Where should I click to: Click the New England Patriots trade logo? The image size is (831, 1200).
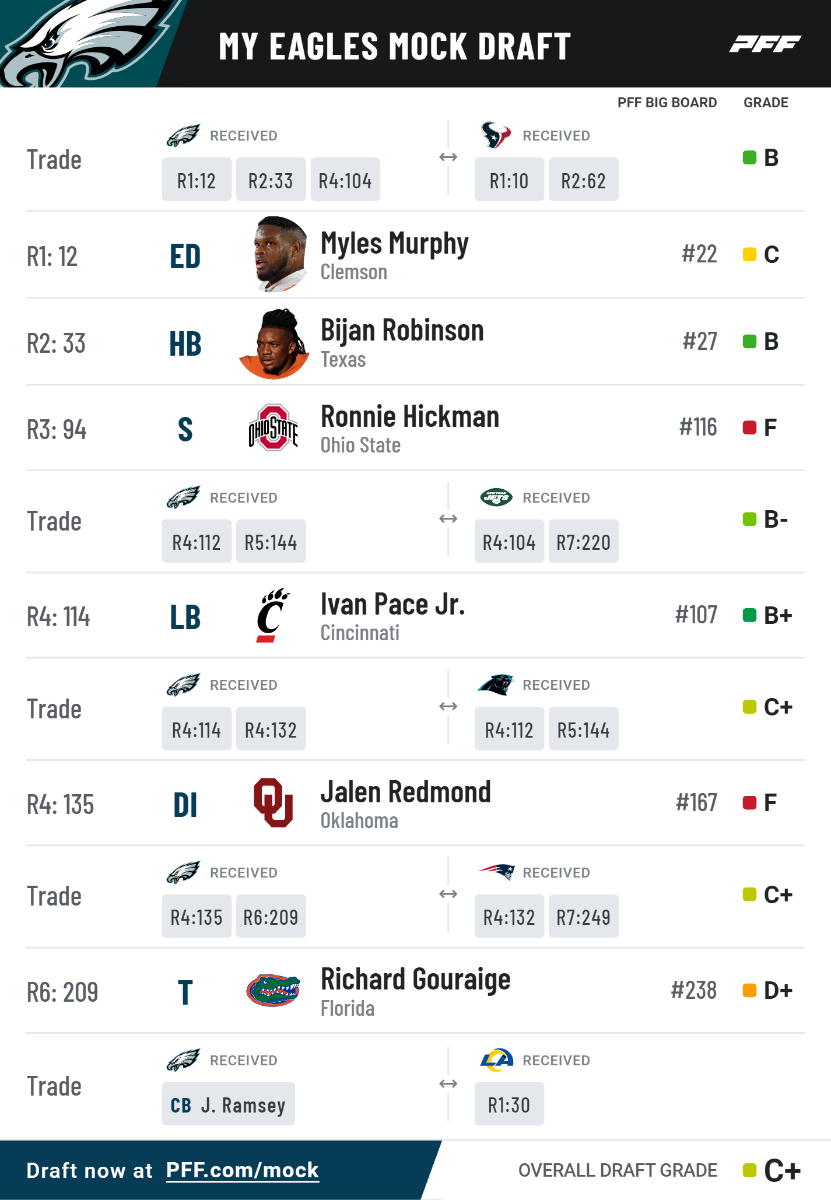pyautogui.click(x=496, y=872)
